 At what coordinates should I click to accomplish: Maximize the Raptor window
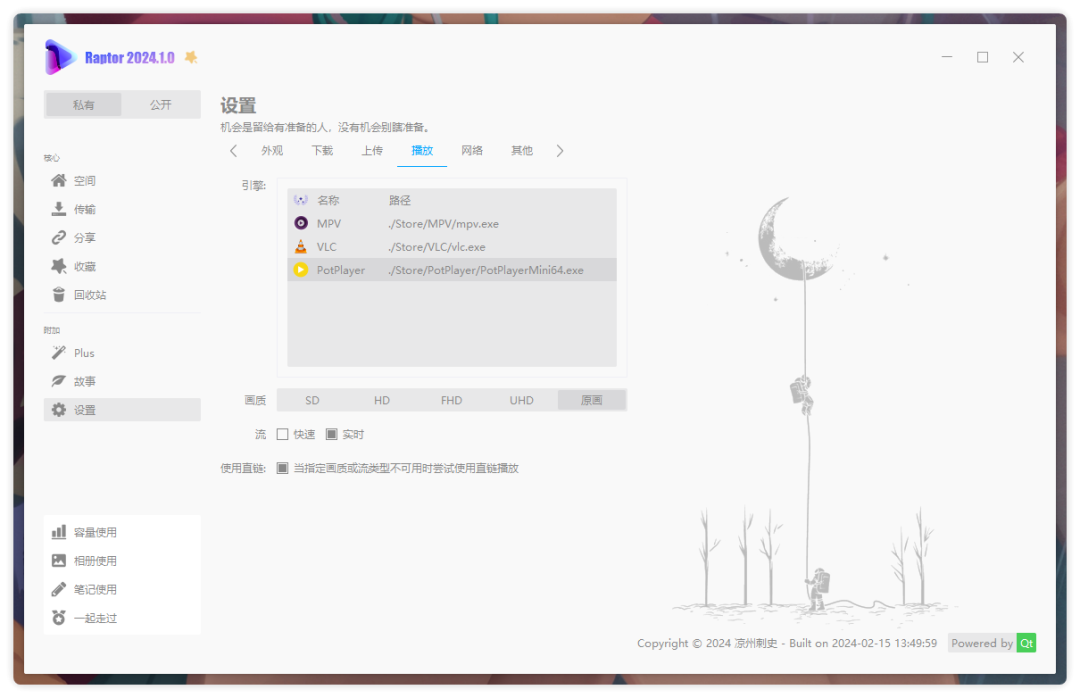pos(983,57)
